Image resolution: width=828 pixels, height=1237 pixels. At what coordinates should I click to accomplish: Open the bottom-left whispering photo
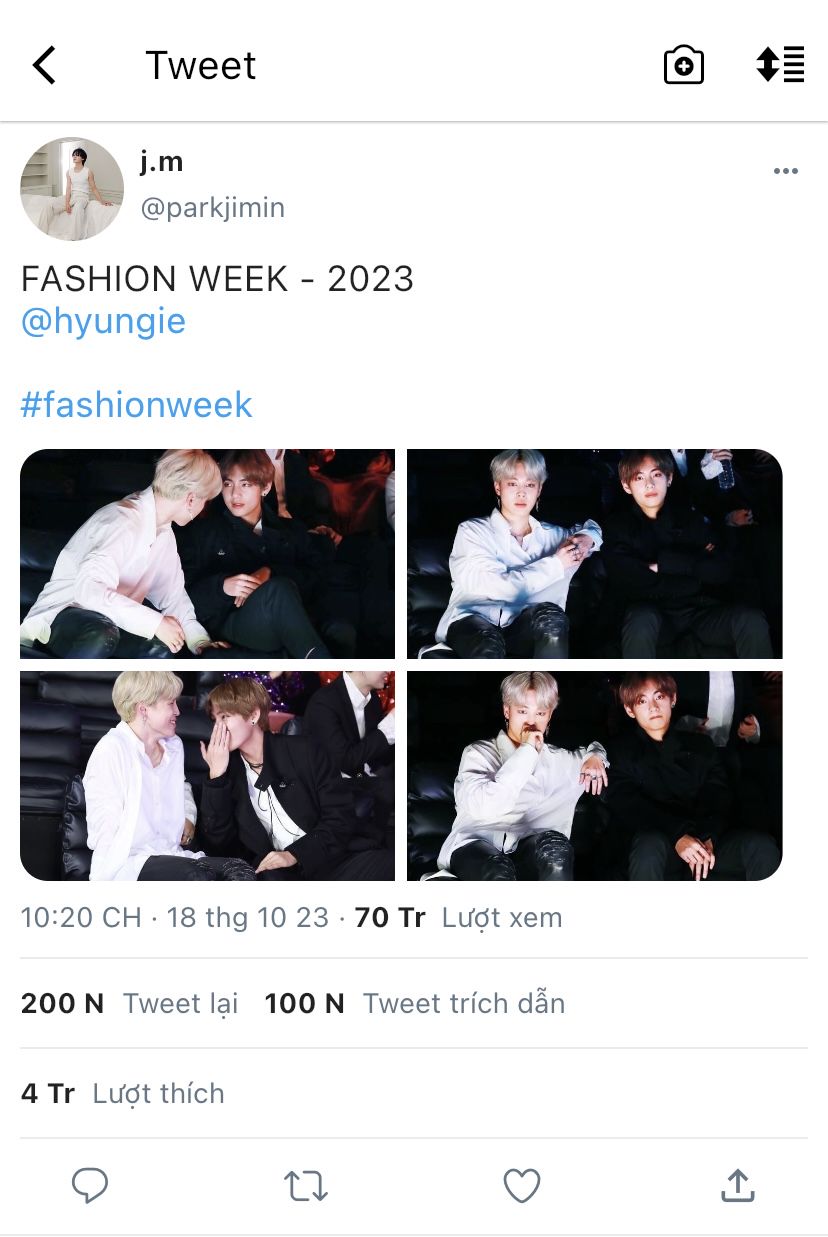(208, 776)
